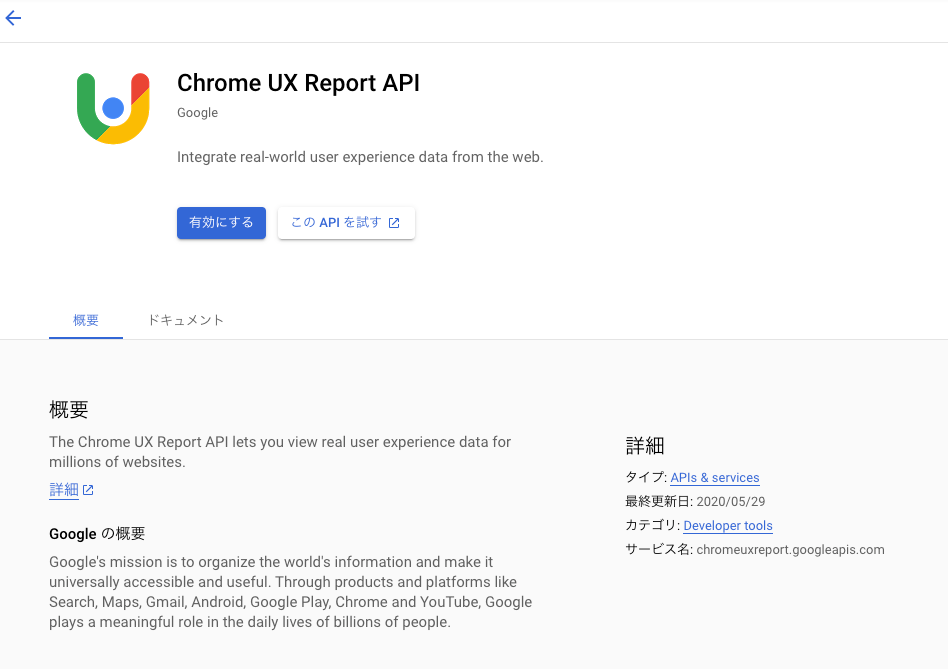Click the Google の概要 heading
This screenshot has width=948, height=669.
(97, 534)
